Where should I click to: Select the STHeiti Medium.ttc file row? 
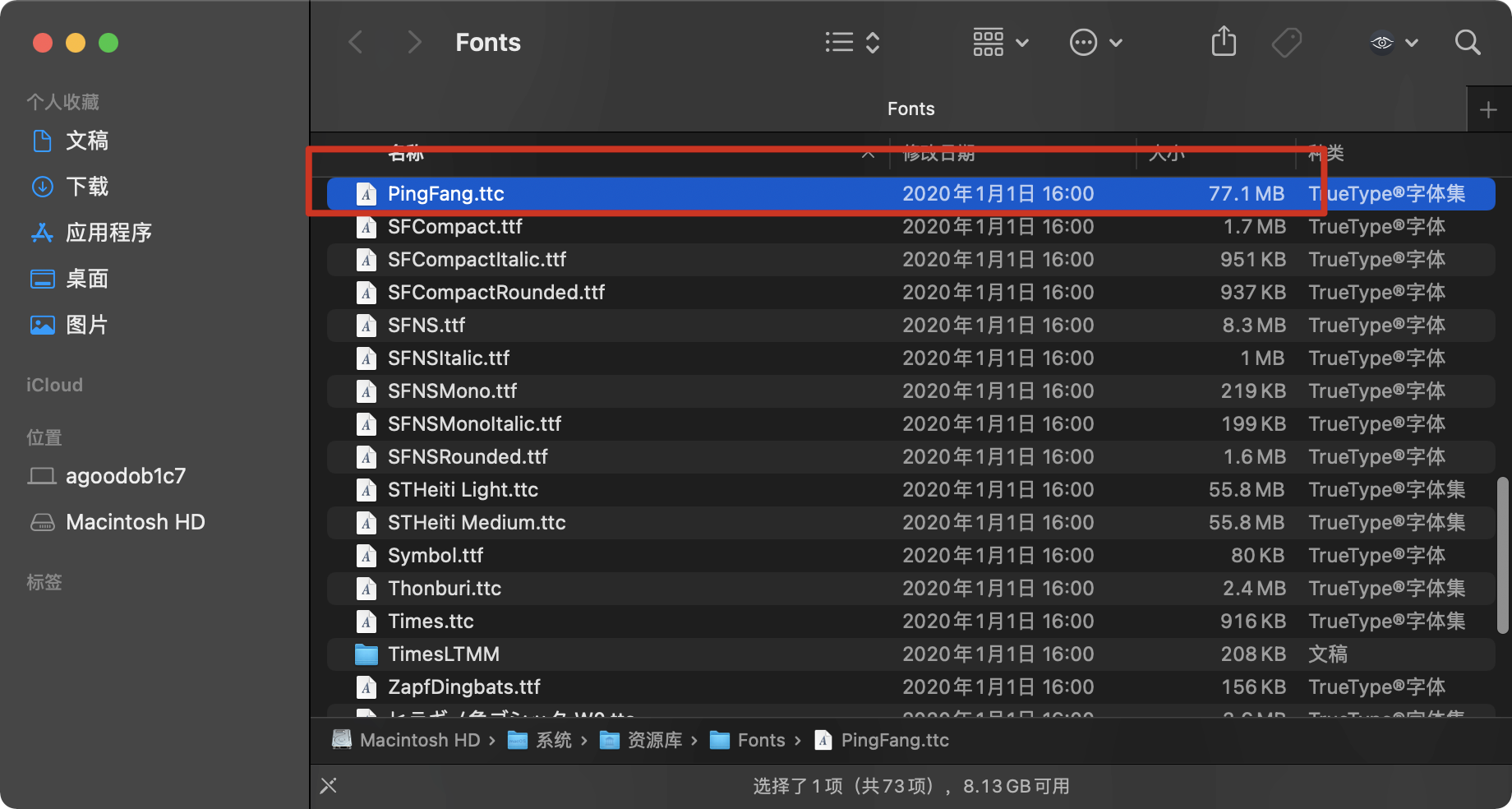click(x=477, y=523)
